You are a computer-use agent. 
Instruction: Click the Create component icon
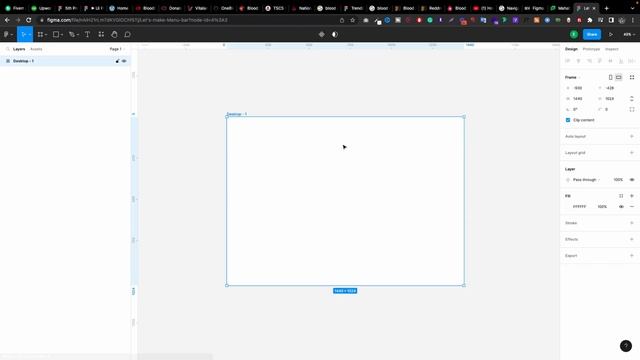322,35
